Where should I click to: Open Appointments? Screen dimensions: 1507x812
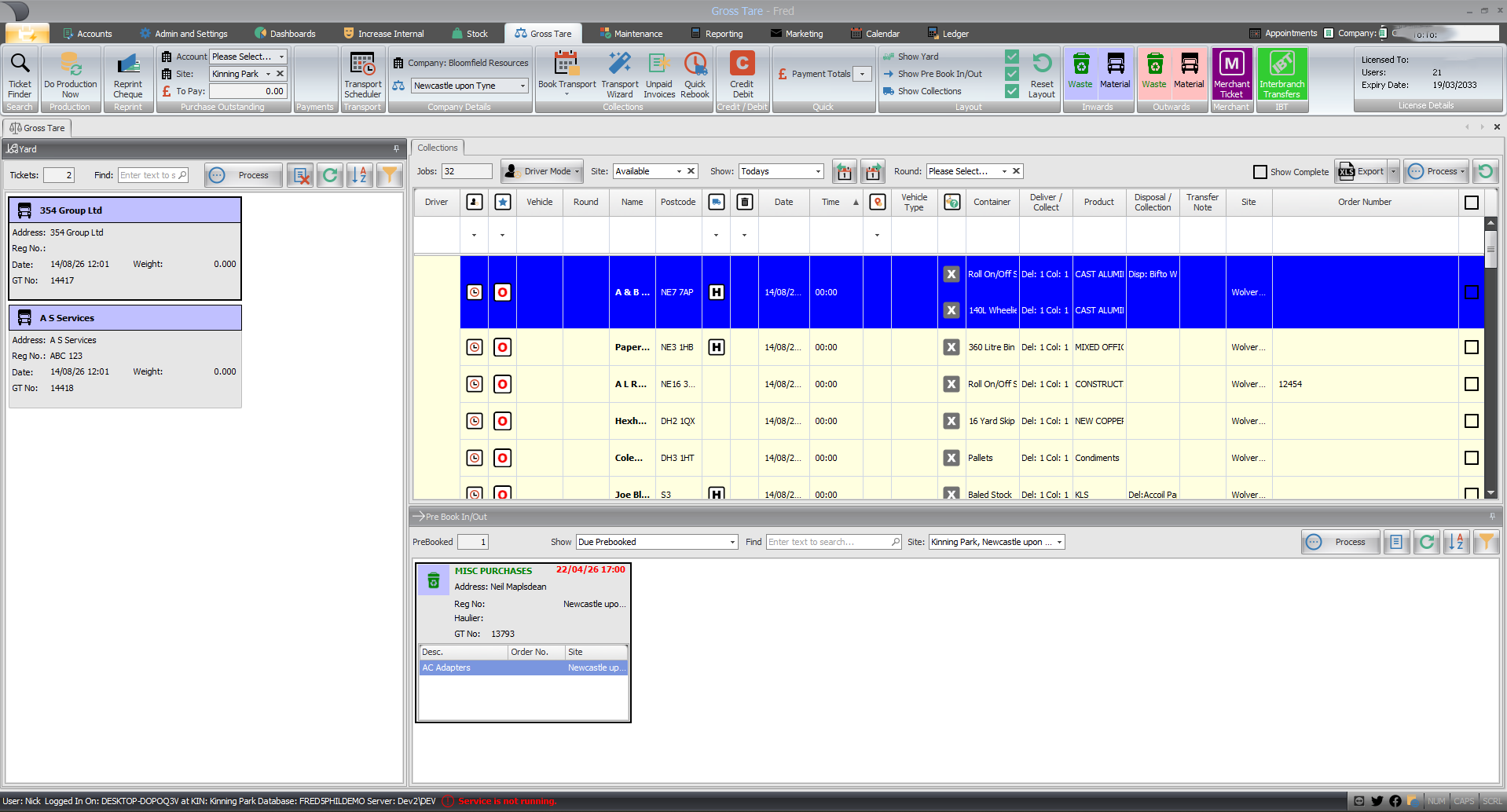click(1283, 33)
